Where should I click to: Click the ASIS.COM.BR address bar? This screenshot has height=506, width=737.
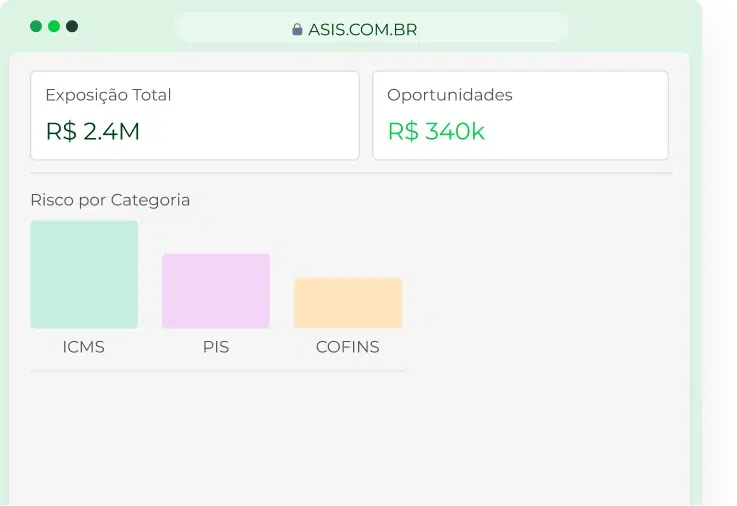click(371, 28)
